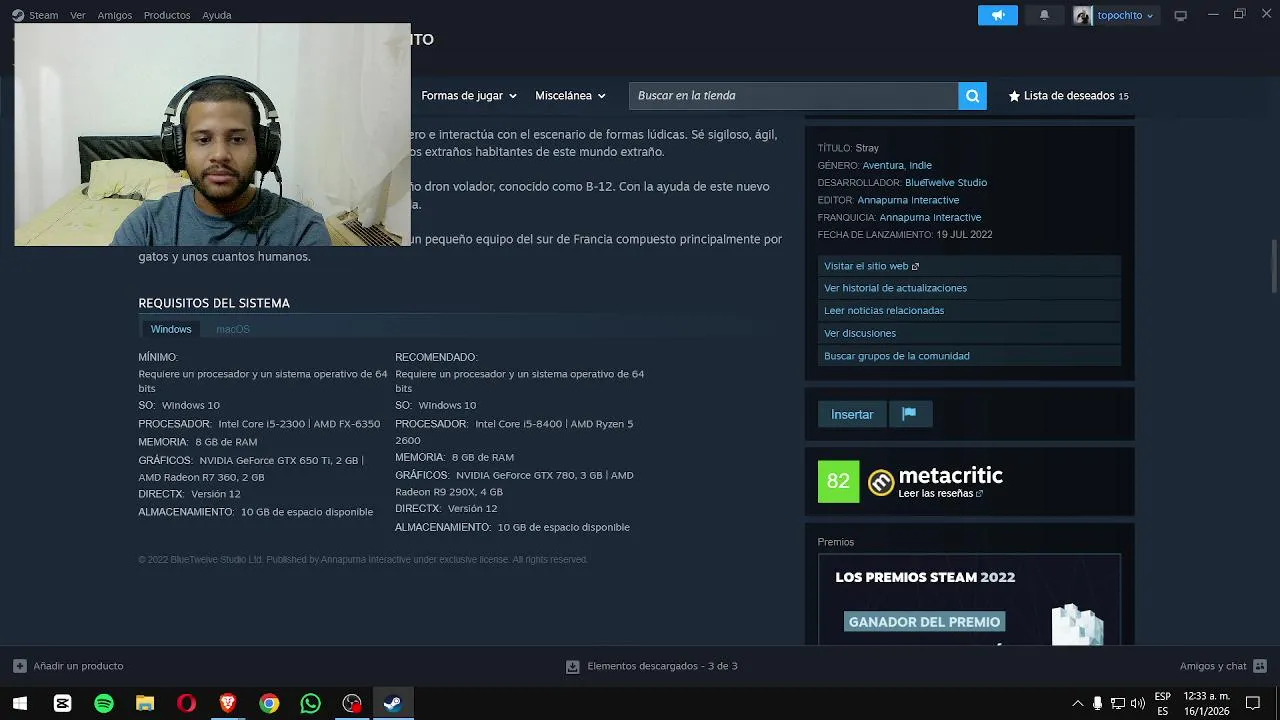The height and width of the screenshot is (720, 1280).
Task: Open Ver historial de actualizaciones
Action: pos(969,288)
